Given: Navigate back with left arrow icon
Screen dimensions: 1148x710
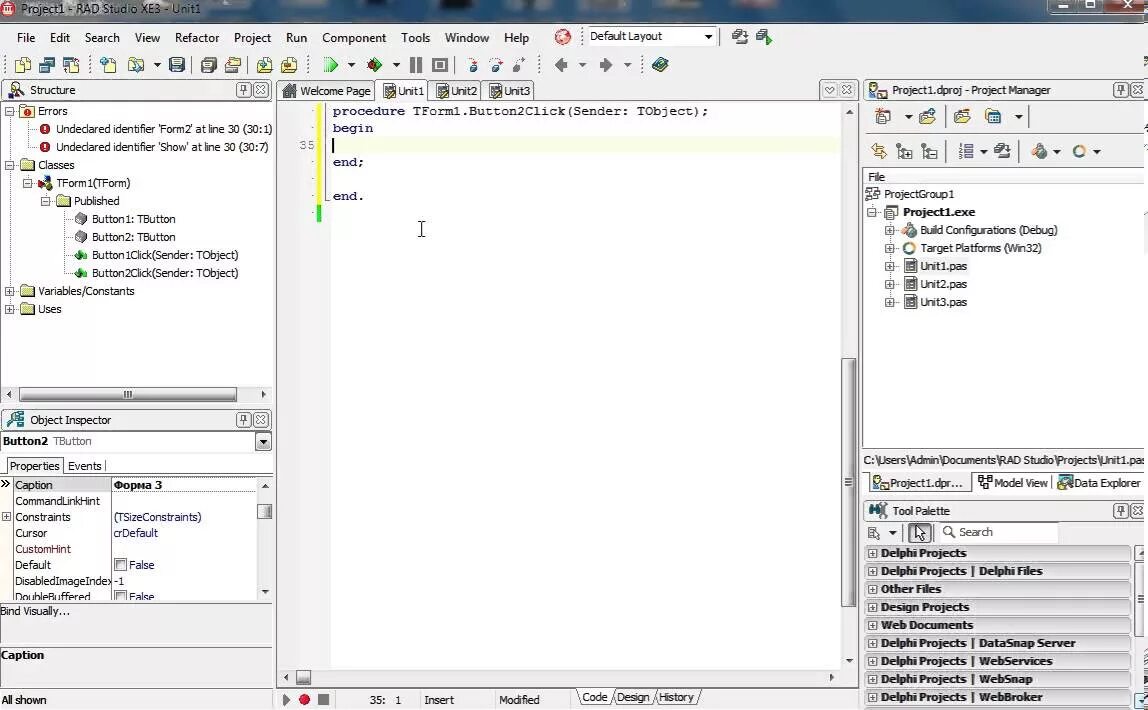Looking at the screenshot, I should tap(562, 65).
